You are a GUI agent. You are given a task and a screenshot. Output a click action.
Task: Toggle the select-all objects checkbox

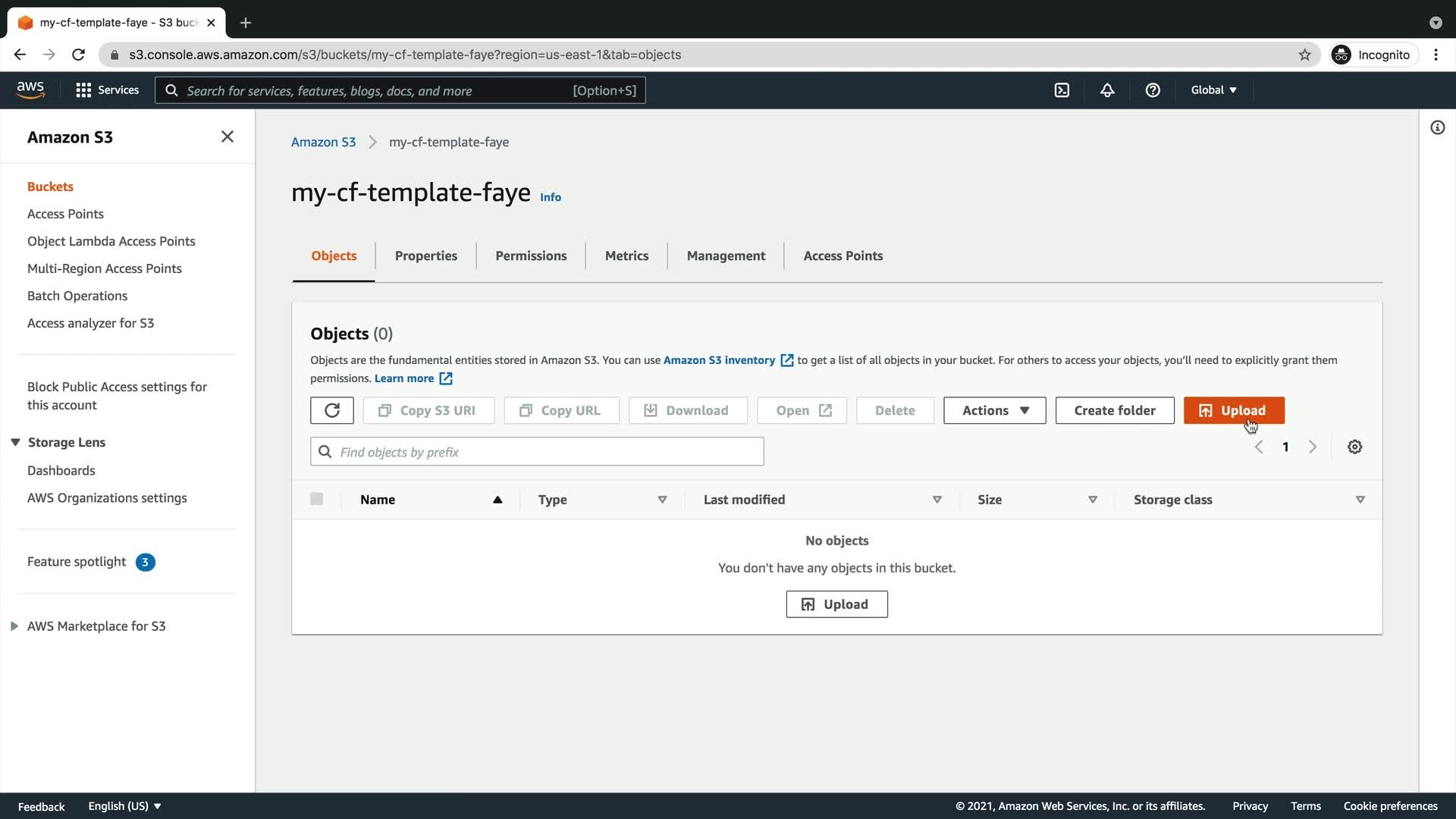(x=317, y=499)
